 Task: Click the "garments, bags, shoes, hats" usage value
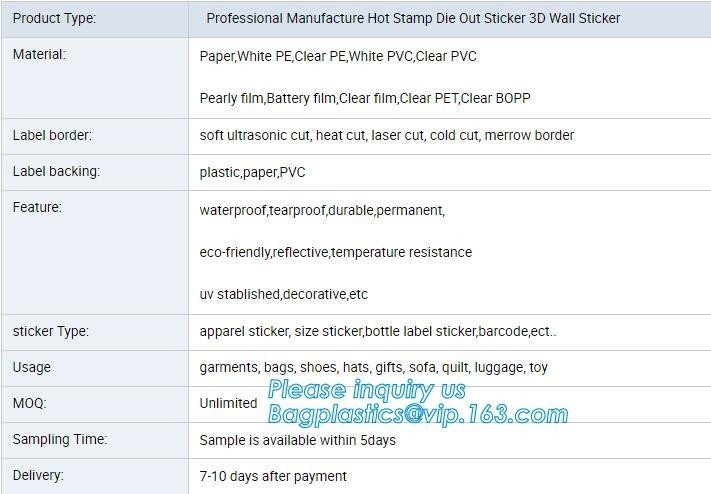(373, 367)
